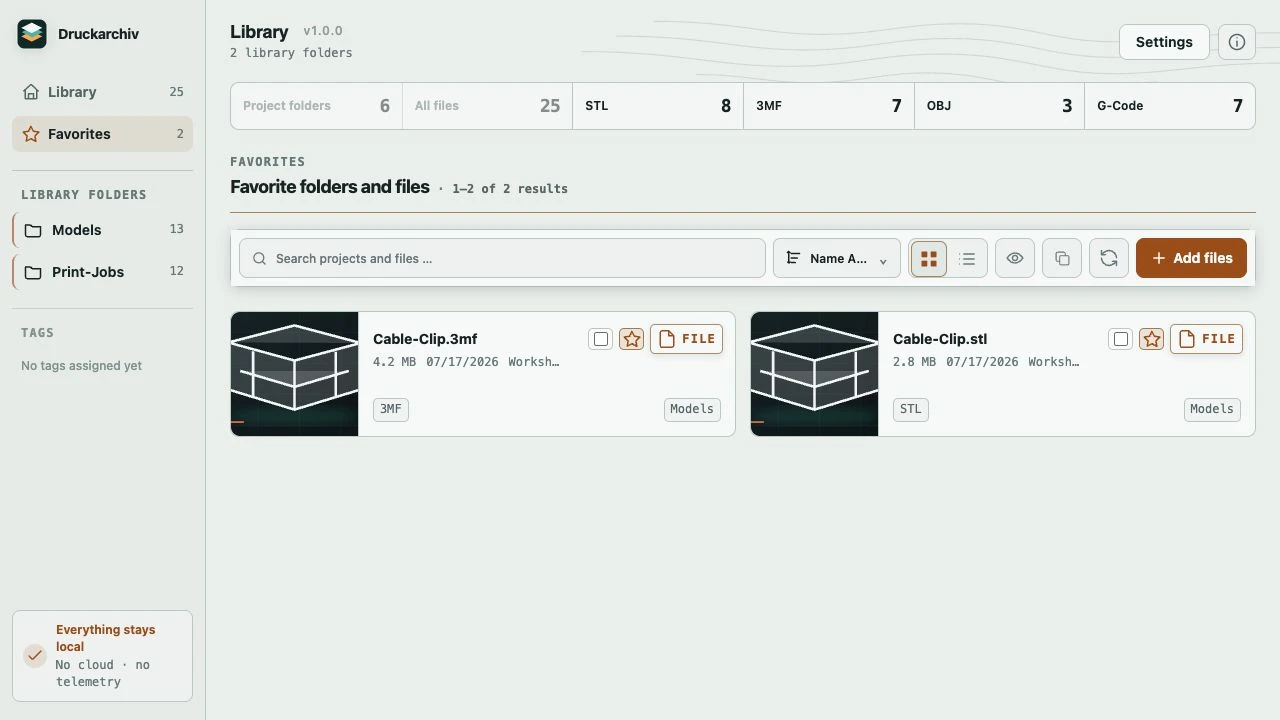Click the duplicates copy icon in toolbar
This screenshot has height=720, width=1280.
click(x=1062, y=258)
